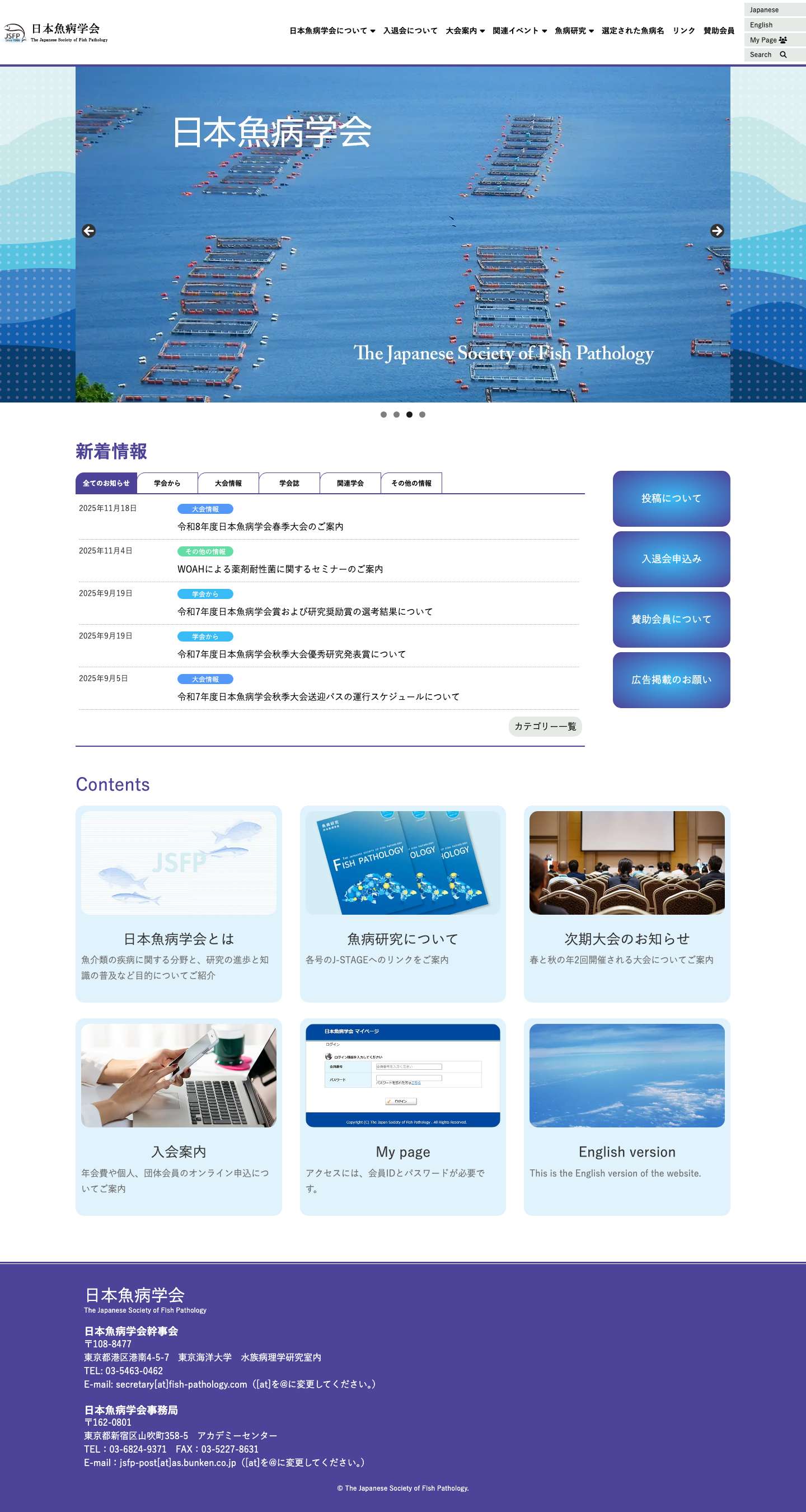
Task: Click 入会案内 card title
Action: 179,1151
